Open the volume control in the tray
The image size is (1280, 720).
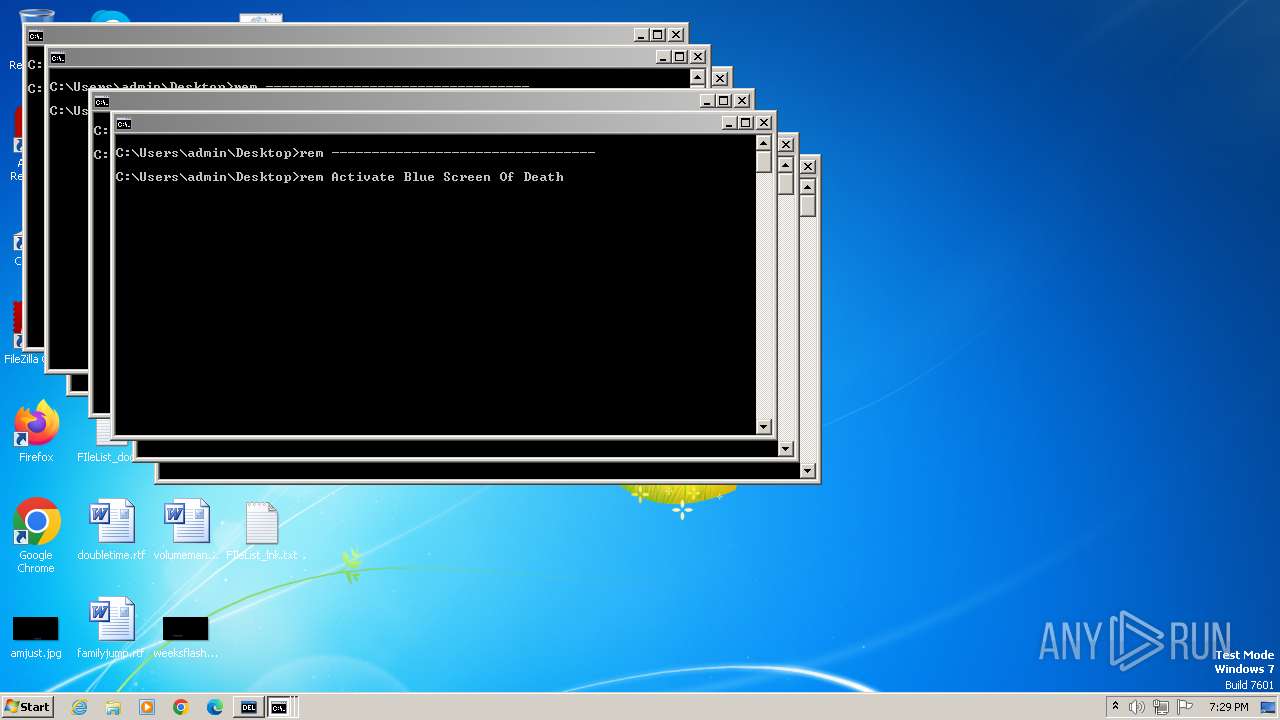pos(1137,707)
